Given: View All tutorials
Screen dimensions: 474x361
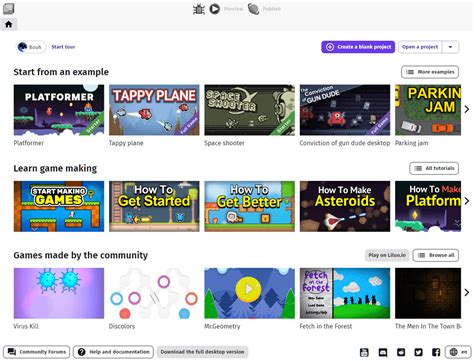Looking at the screenshot, I should tap(434, 168).
